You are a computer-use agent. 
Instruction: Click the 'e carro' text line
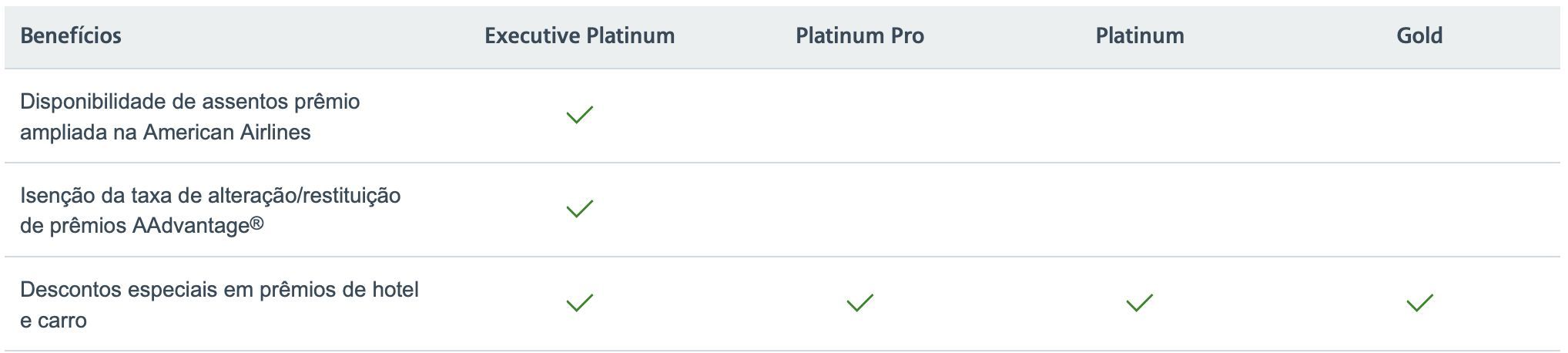coord(53,321)
